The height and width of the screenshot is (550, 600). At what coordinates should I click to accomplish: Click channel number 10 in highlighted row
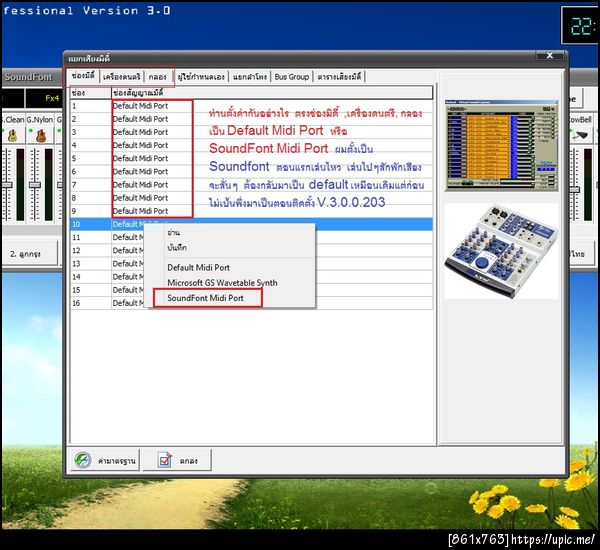(x=76, y=224)
